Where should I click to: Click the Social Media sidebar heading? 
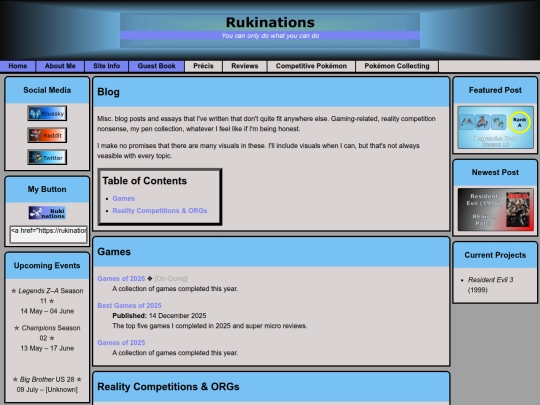tap(47, 90)
